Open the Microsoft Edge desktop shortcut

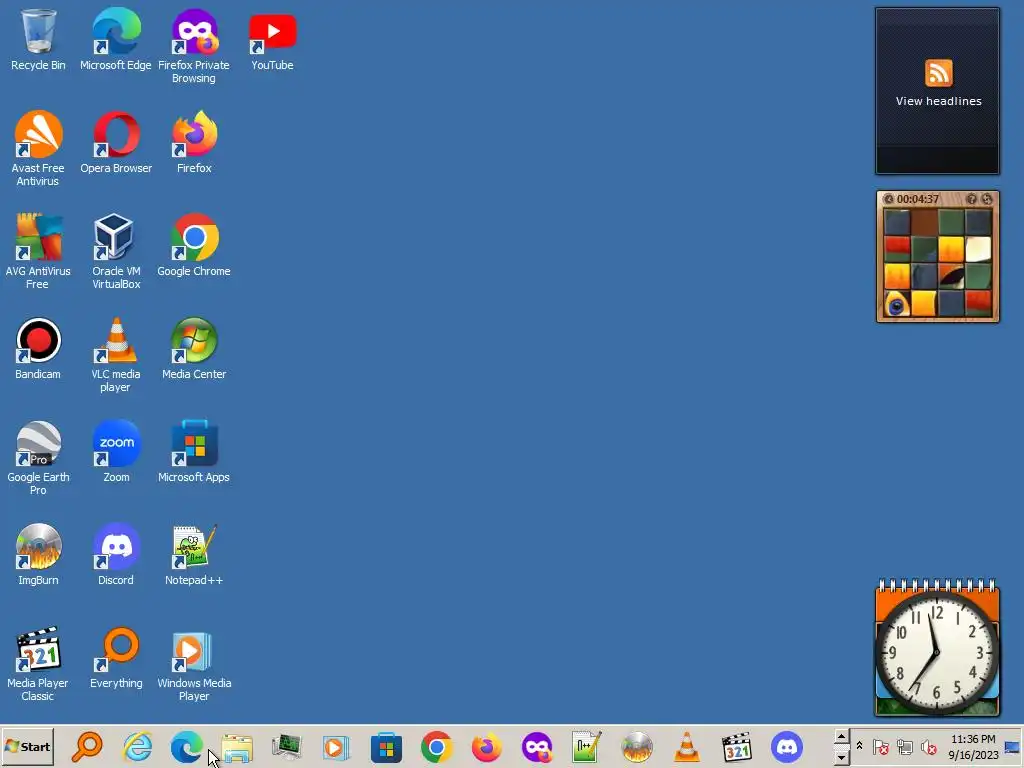click(116, 39)
